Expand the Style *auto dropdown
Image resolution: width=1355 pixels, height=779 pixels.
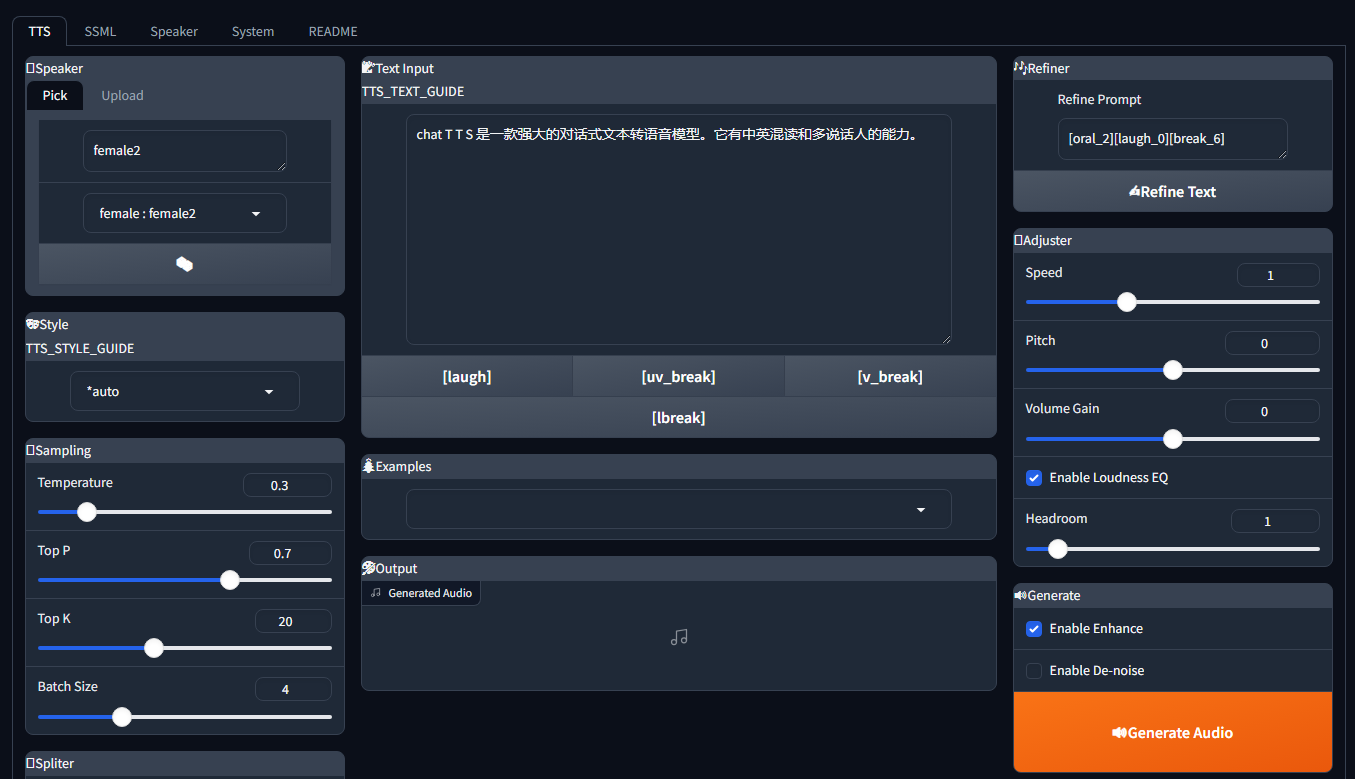tap(185, 392)
